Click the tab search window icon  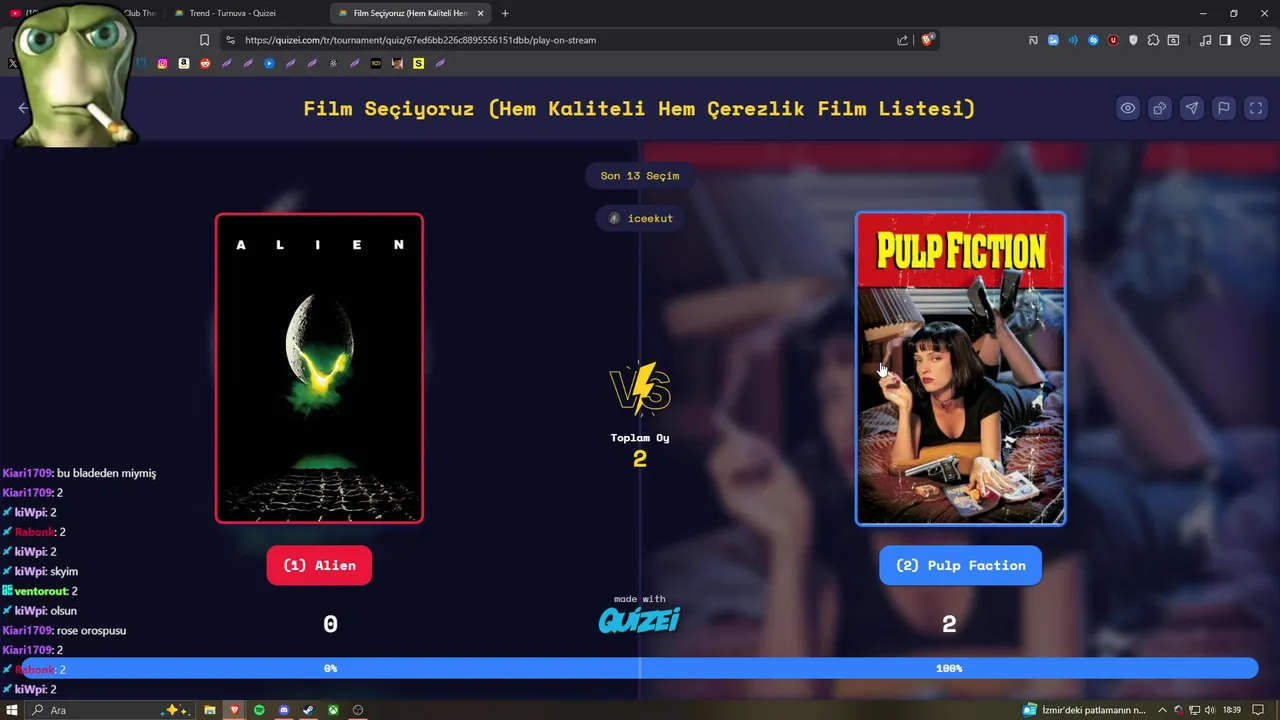(x=1173, y=40)
